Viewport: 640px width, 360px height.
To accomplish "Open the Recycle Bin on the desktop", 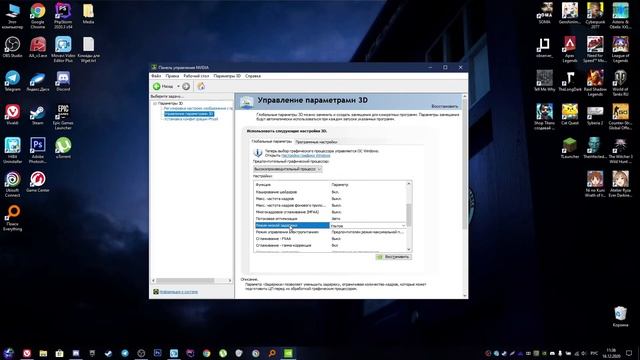I will [x=620, y=316].
